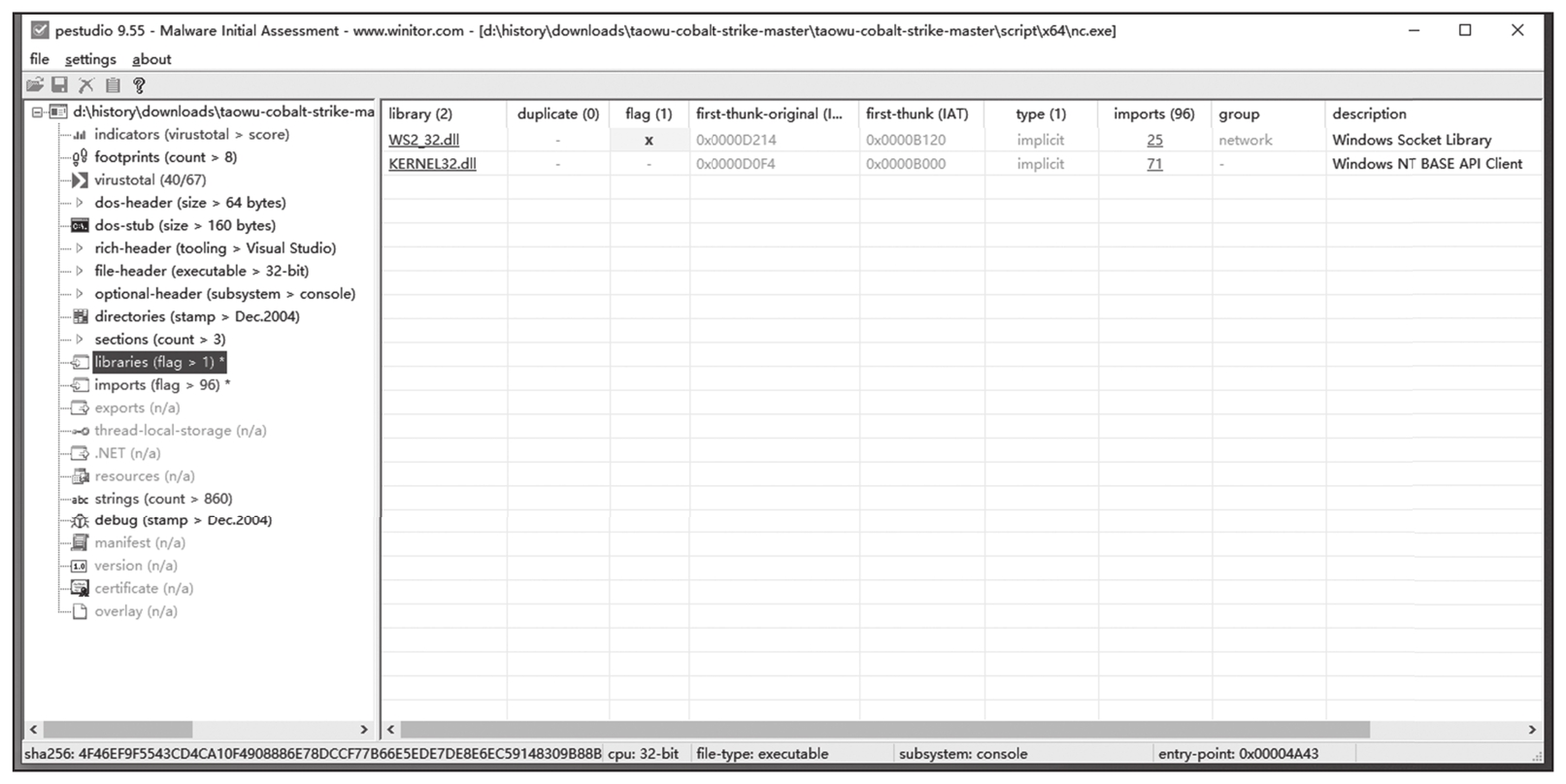Click the resources node icon
The image size is (1566, 784).
click(80, 476)
